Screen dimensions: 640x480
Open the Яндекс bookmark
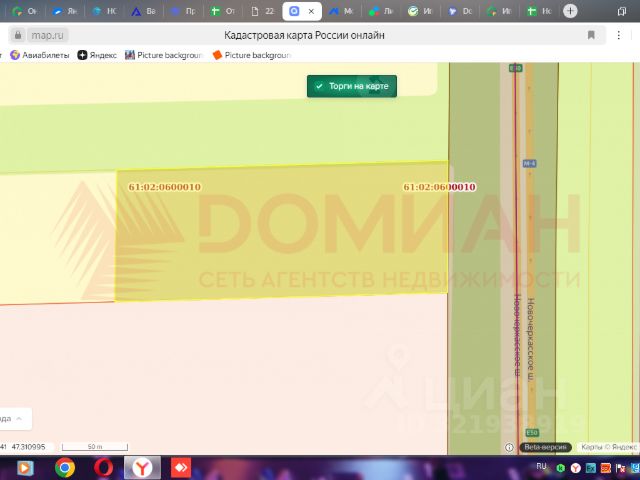97,55
